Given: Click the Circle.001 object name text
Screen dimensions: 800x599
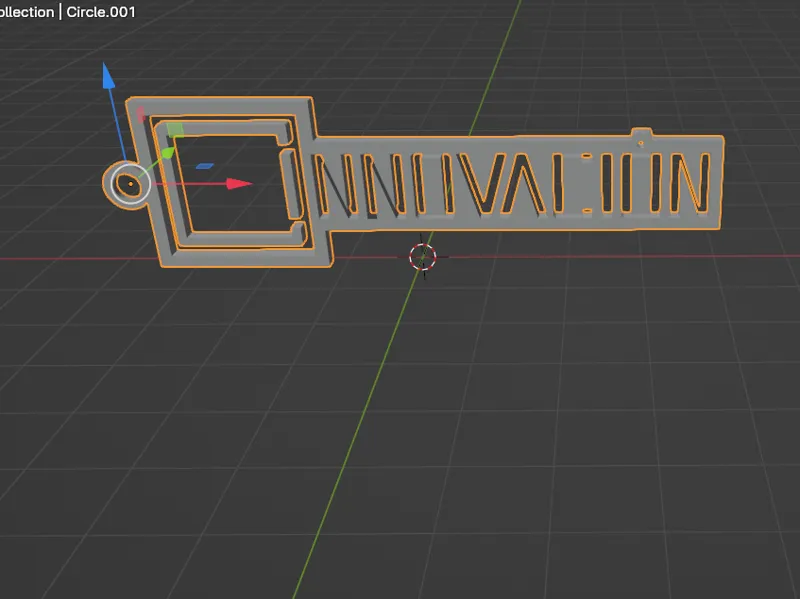Looking at the screenshot, I should (x=101, y=12).
